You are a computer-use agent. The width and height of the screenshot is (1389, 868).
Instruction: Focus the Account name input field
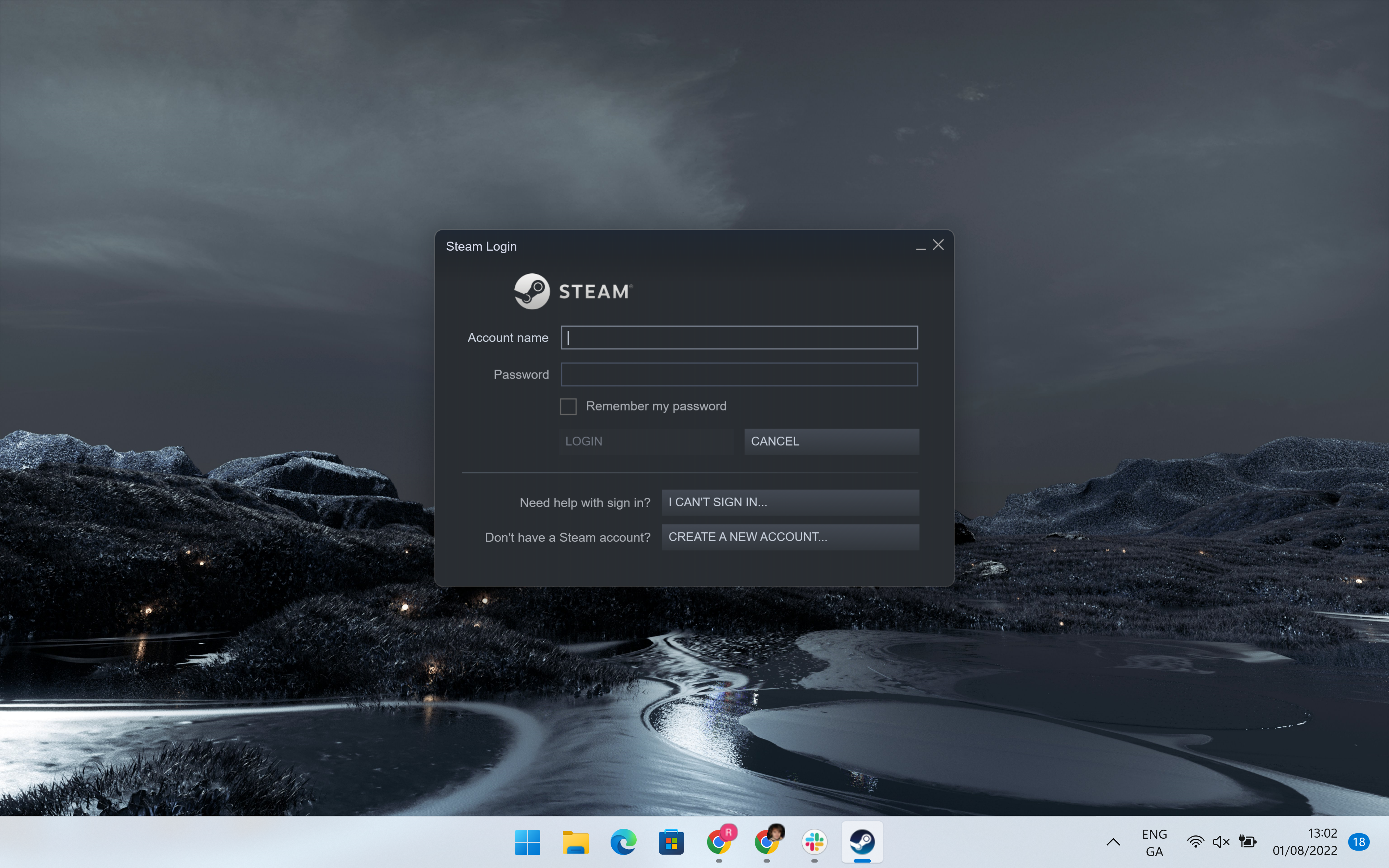pyautogui.click(x=739, y=337)
